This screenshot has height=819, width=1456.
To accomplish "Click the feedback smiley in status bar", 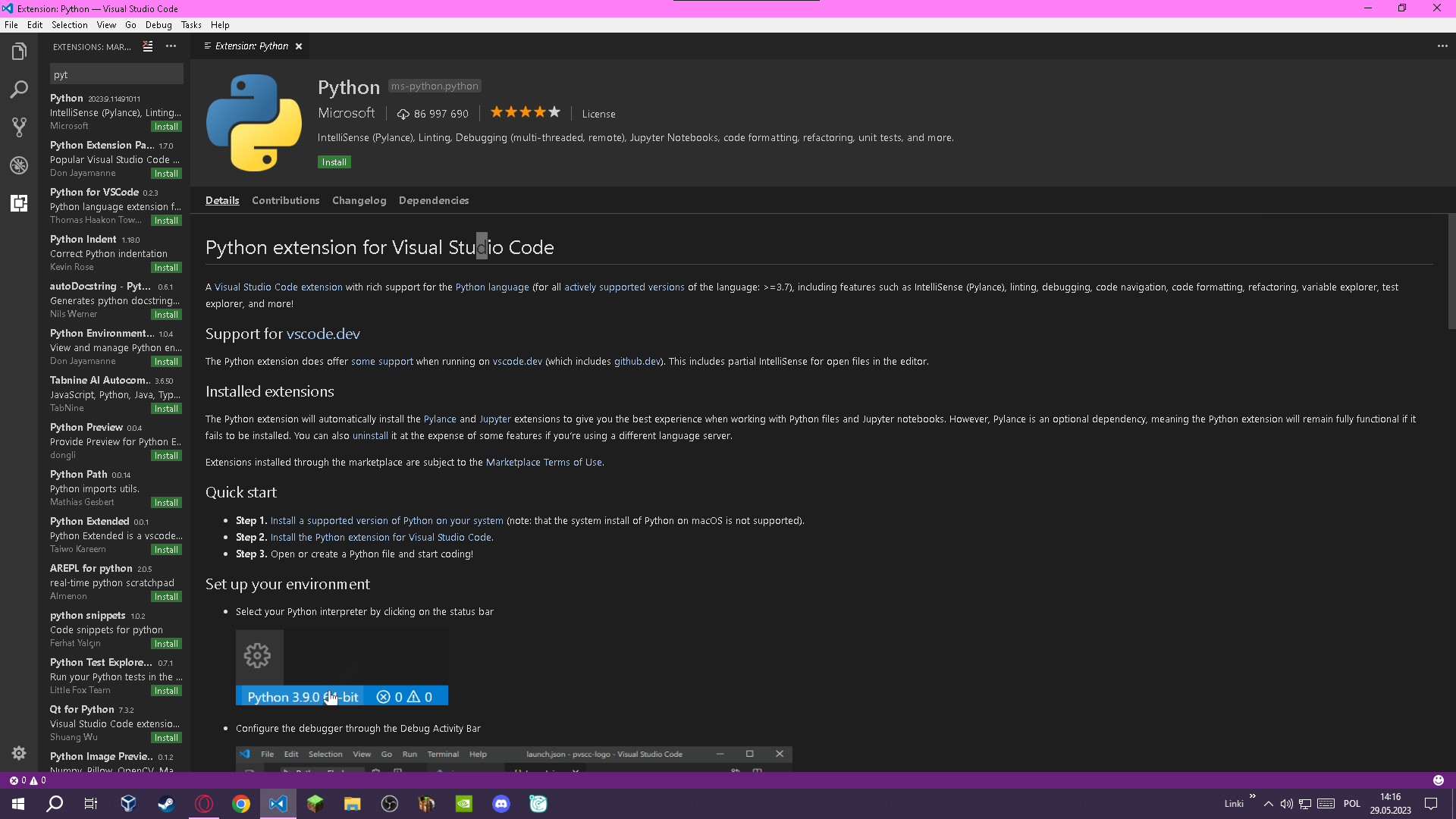I will coord(1439,780).
